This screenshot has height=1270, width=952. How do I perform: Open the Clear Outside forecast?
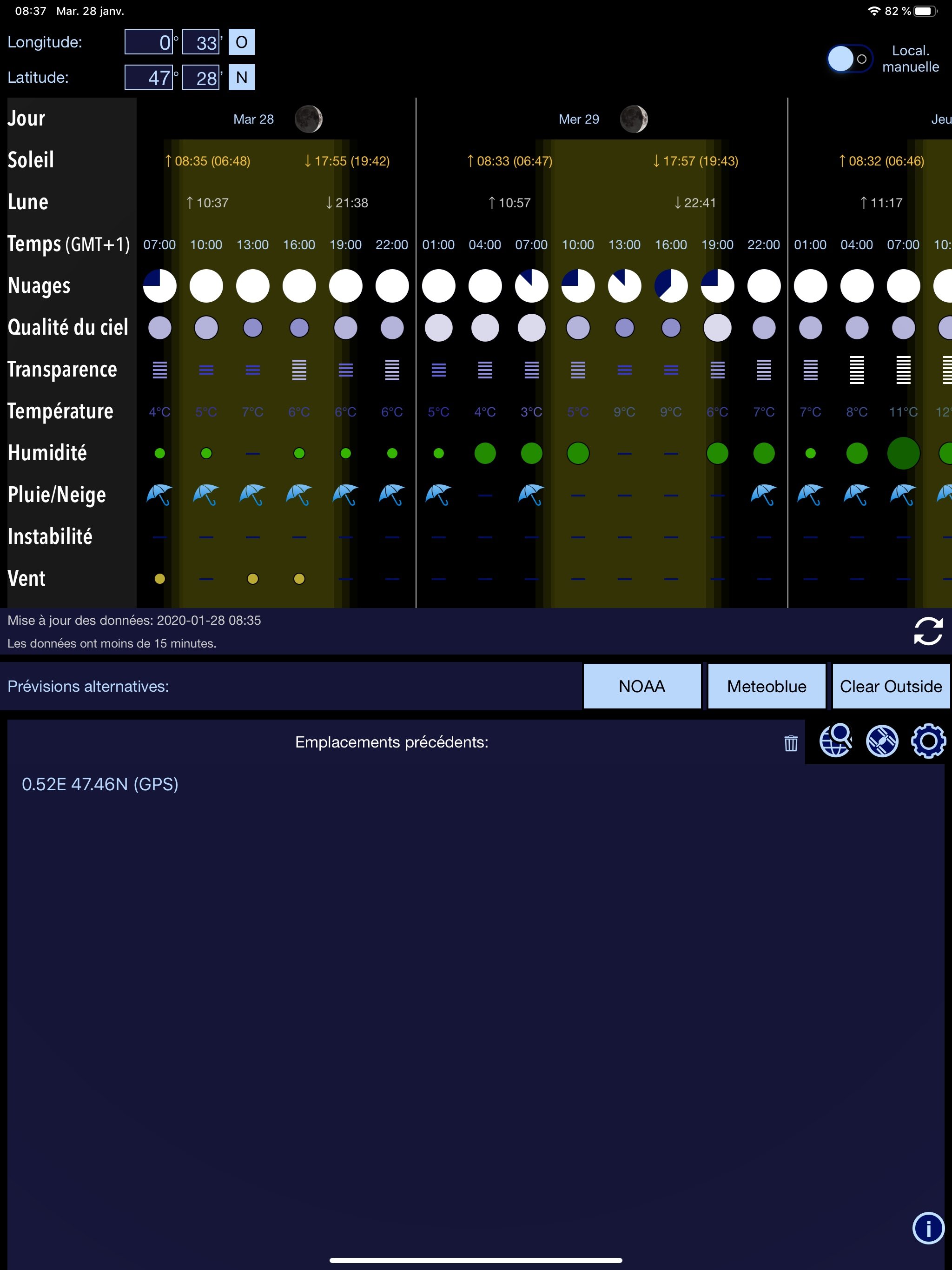(x=891, y=686)
